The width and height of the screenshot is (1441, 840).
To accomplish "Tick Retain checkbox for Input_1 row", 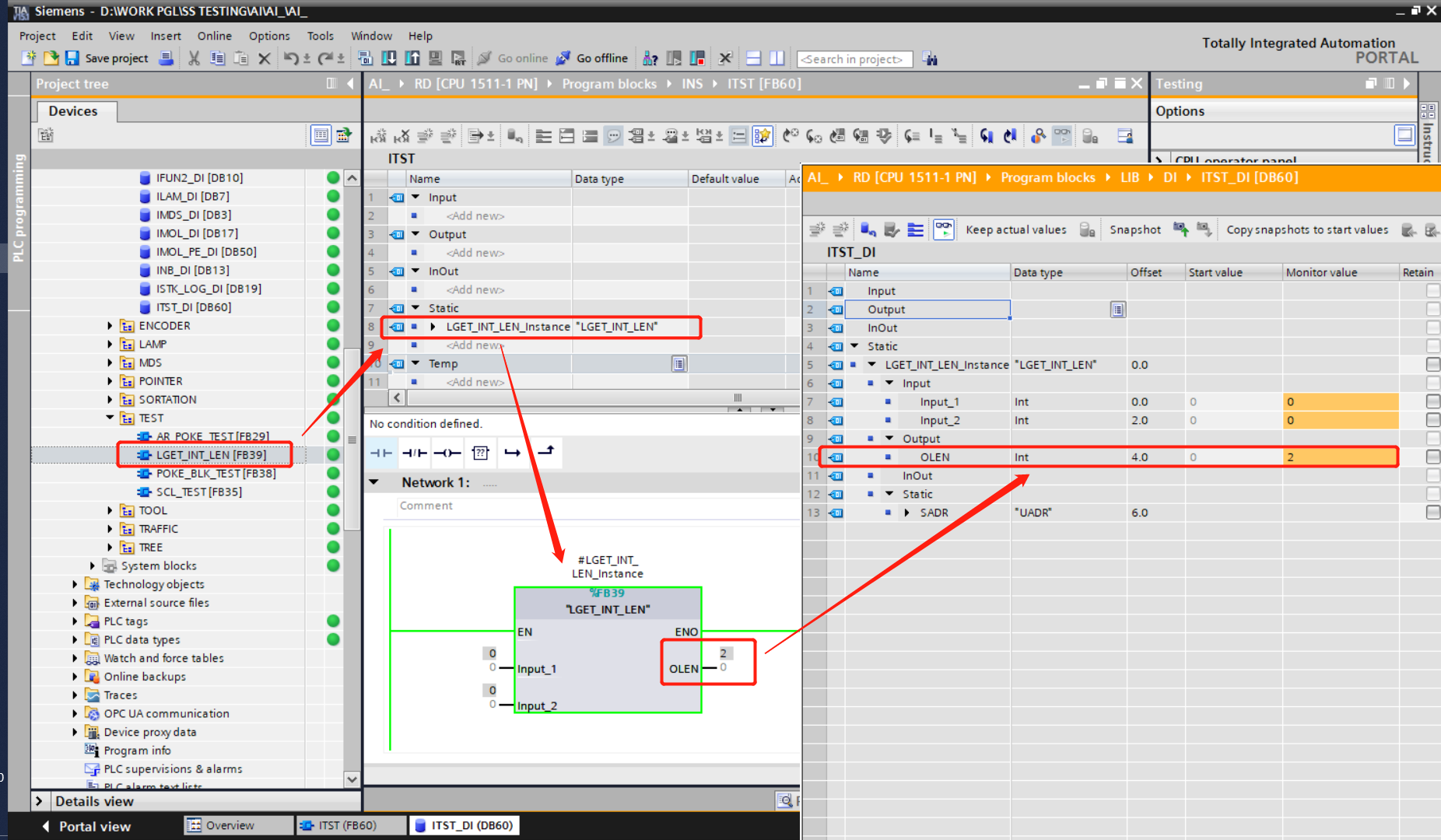I will (1433, 401).
